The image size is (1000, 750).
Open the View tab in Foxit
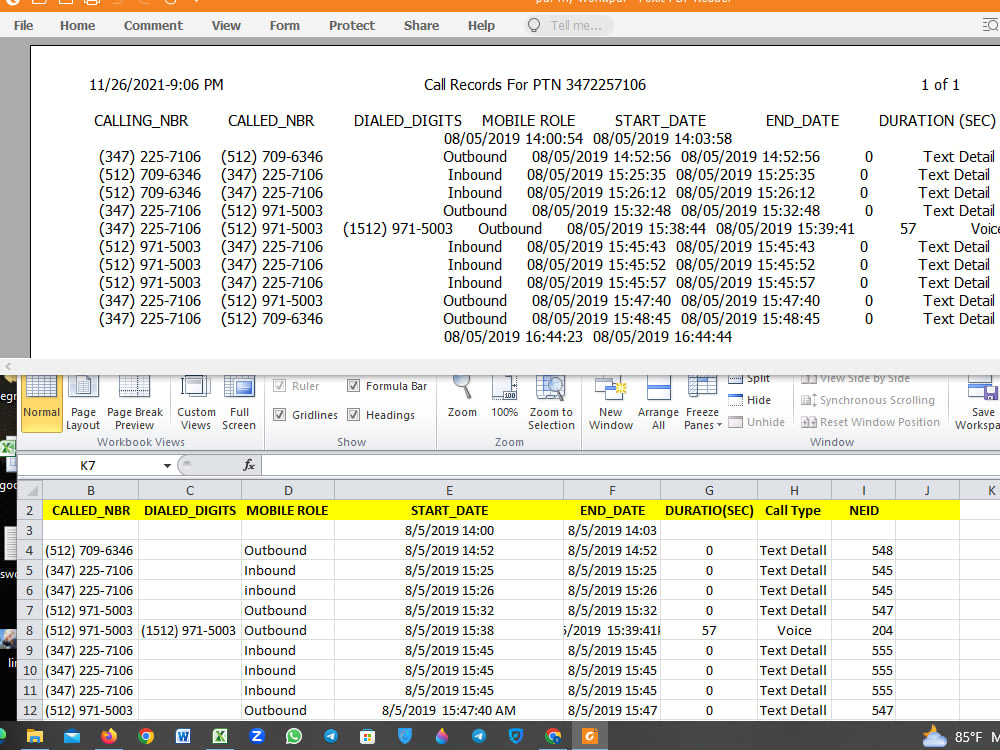pyautogui.click(x=226, y=26)
